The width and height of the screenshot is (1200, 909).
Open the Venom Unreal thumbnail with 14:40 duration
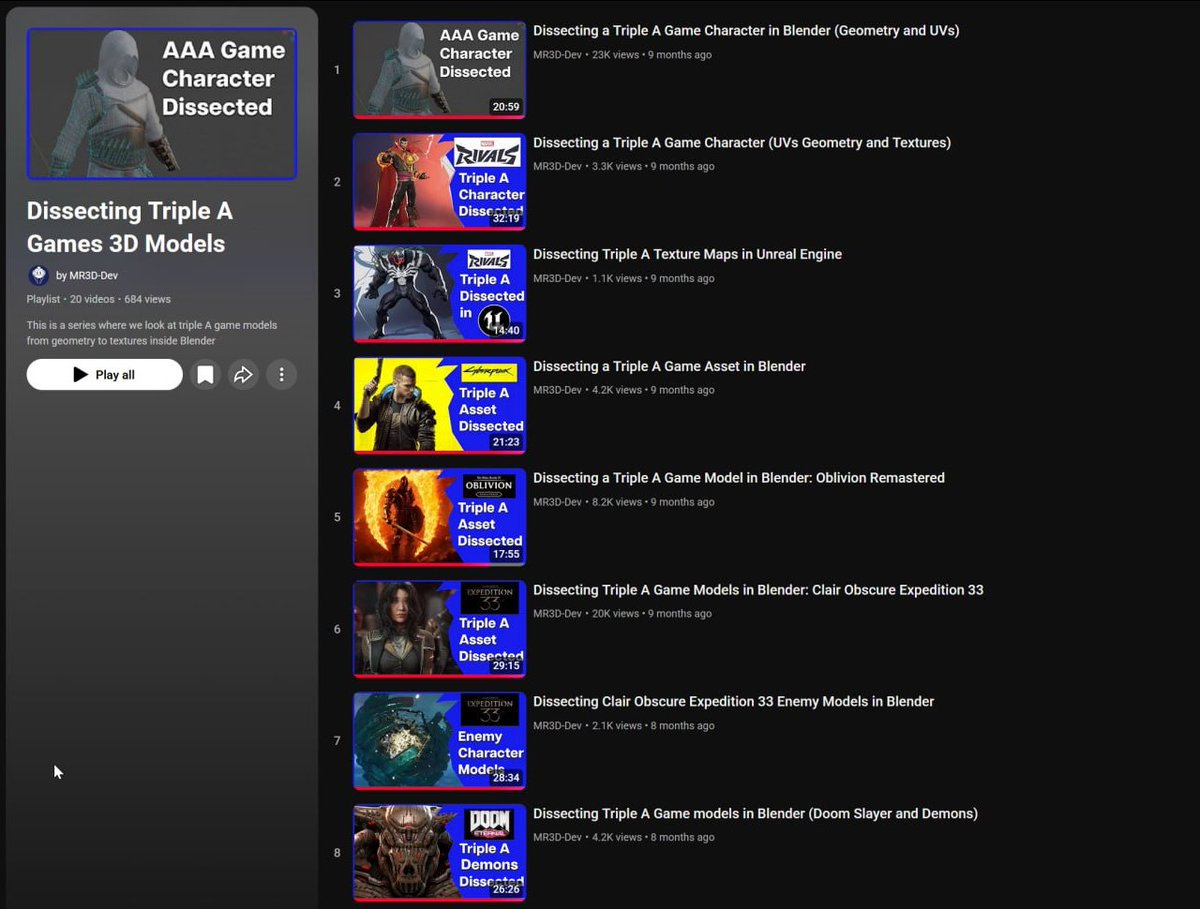click(439, 294)
